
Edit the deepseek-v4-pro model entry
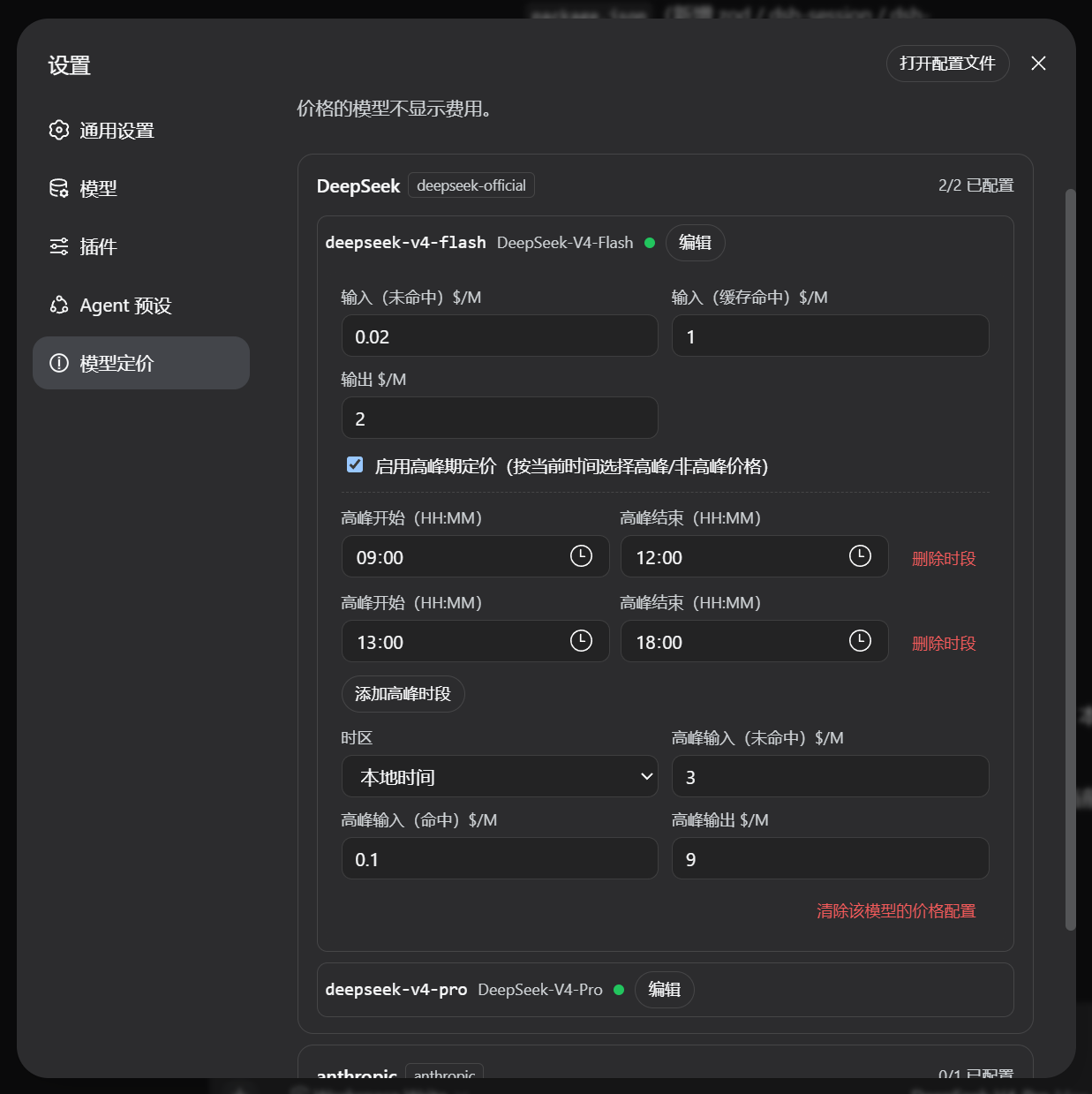click(x=664, y=990)
